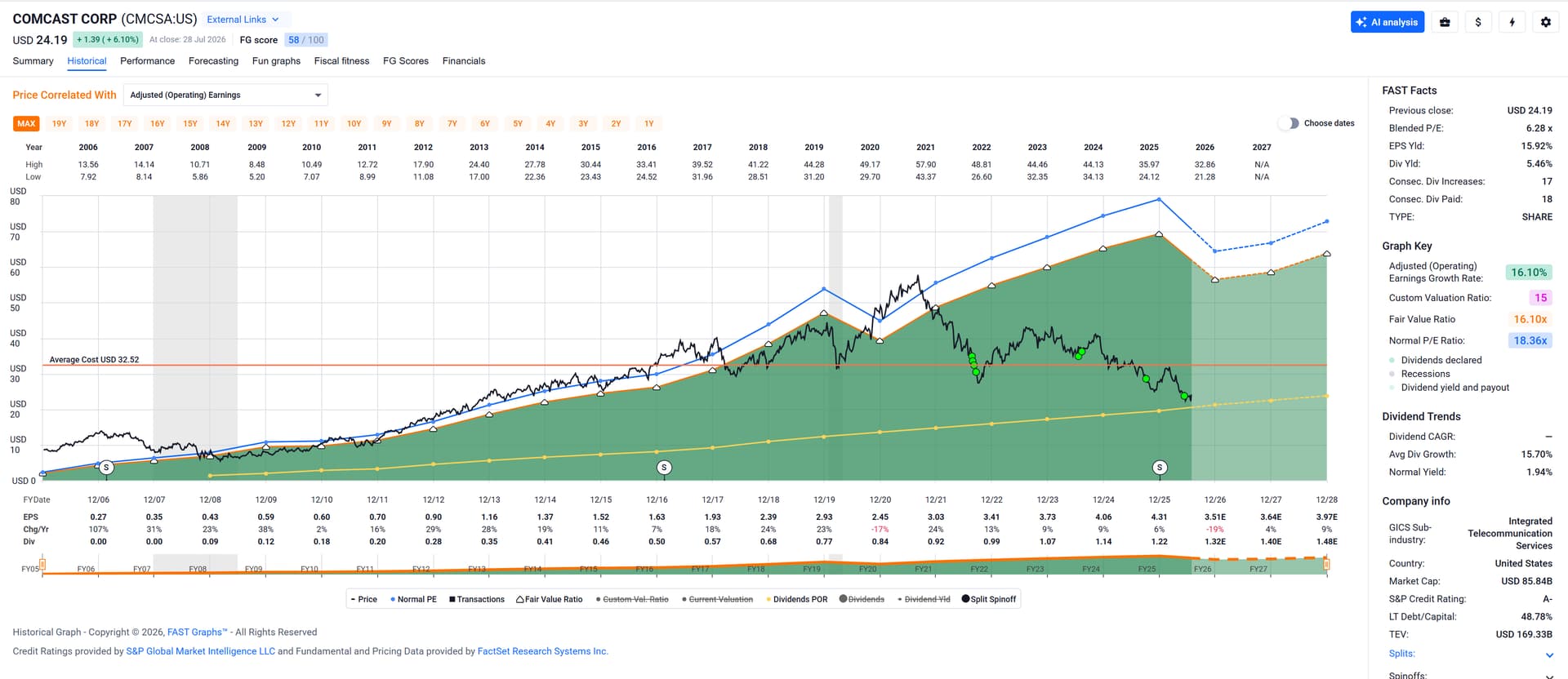This screenshot has width=1568, height=679.
Task: Enable Current Valuation in legend
Action: [x=717, y=599]
